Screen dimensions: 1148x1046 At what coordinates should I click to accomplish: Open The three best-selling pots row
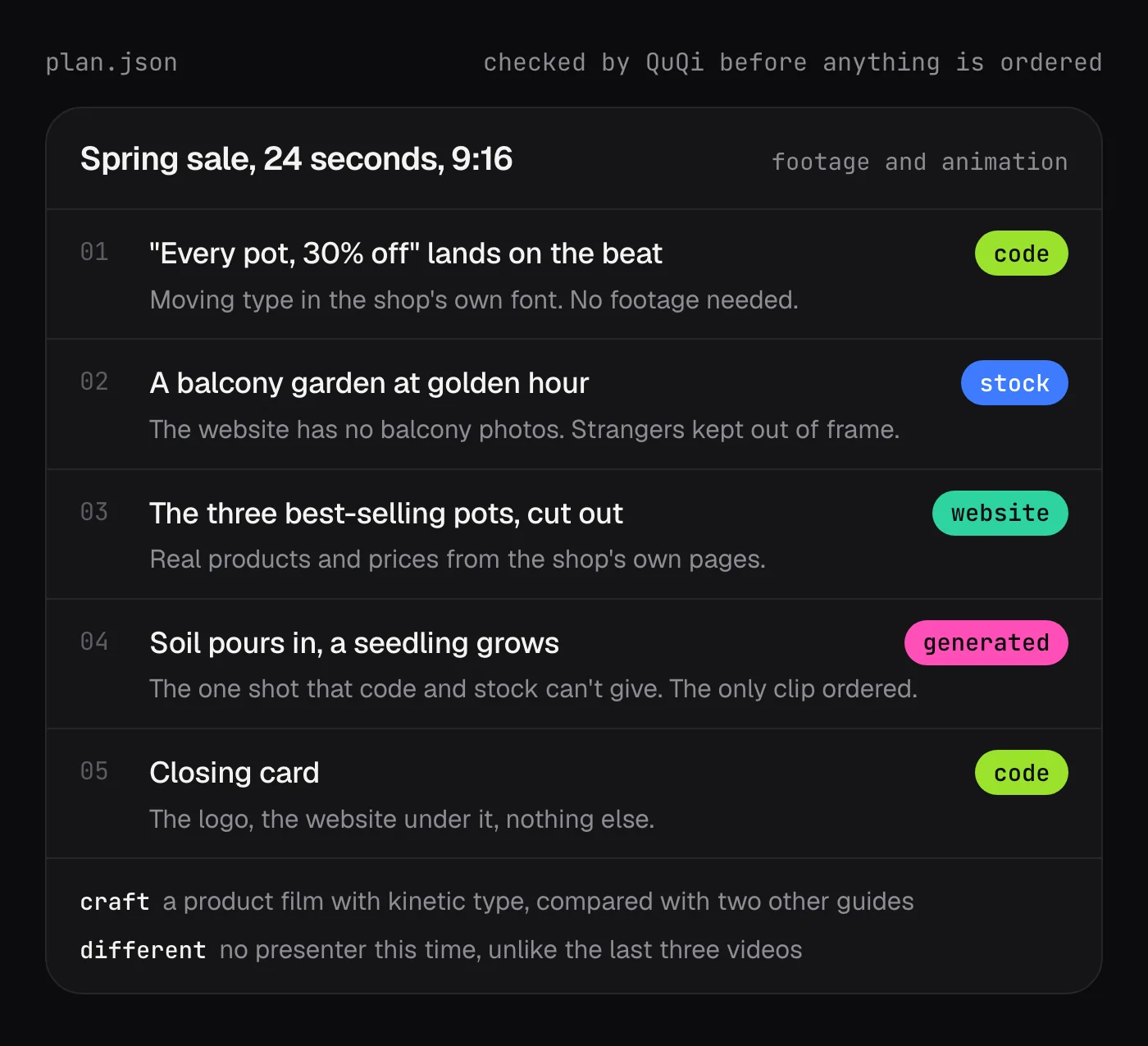[x=574, y=534]
